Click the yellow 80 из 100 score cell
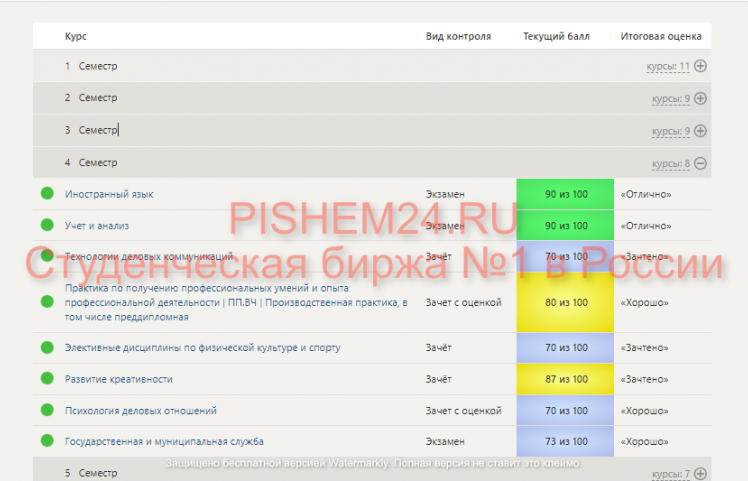748x481 pixels. (x=566, y=302)
